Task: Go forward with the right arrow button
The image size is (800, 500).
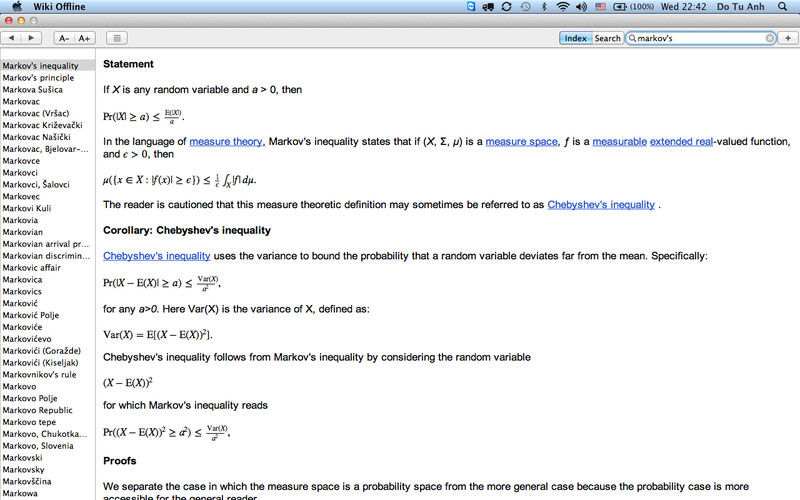Action: (31, 38)
